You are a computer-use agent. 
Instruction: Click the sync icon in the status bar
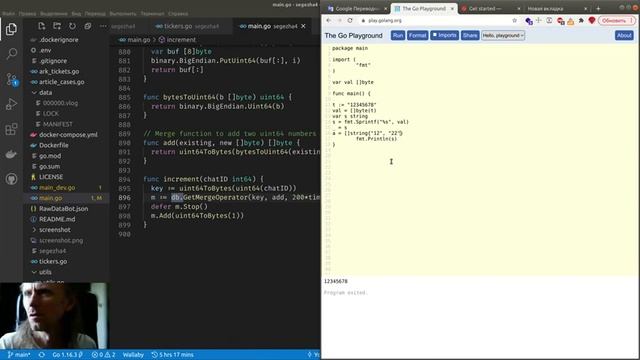pos(42,355)
